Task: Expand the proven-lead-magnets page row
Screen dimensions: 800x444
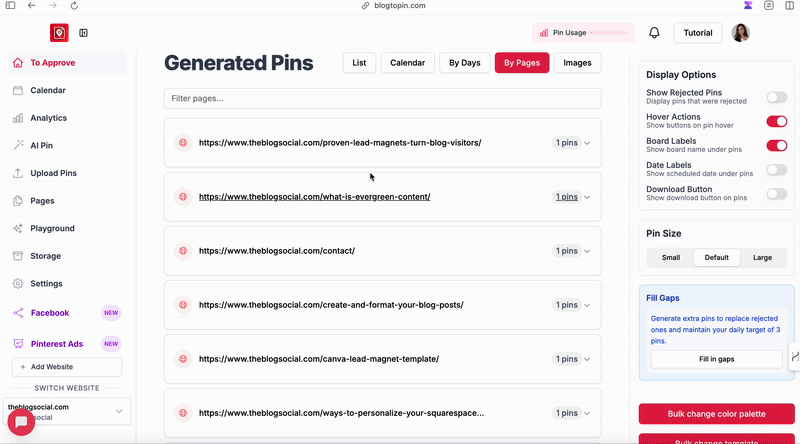Action: [587, 143]
